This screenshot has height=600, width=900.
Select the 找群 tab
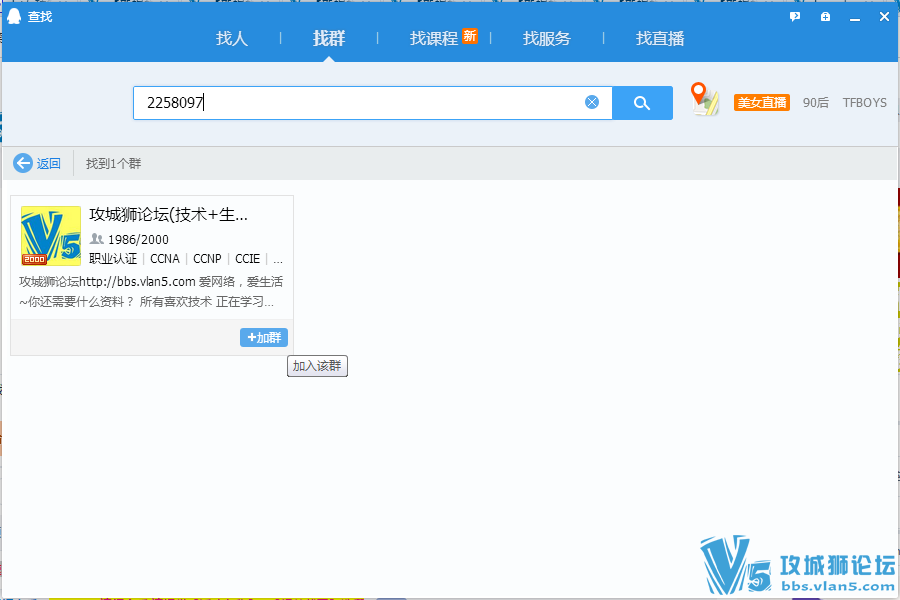pyautogui.click(x=329, y=39)
